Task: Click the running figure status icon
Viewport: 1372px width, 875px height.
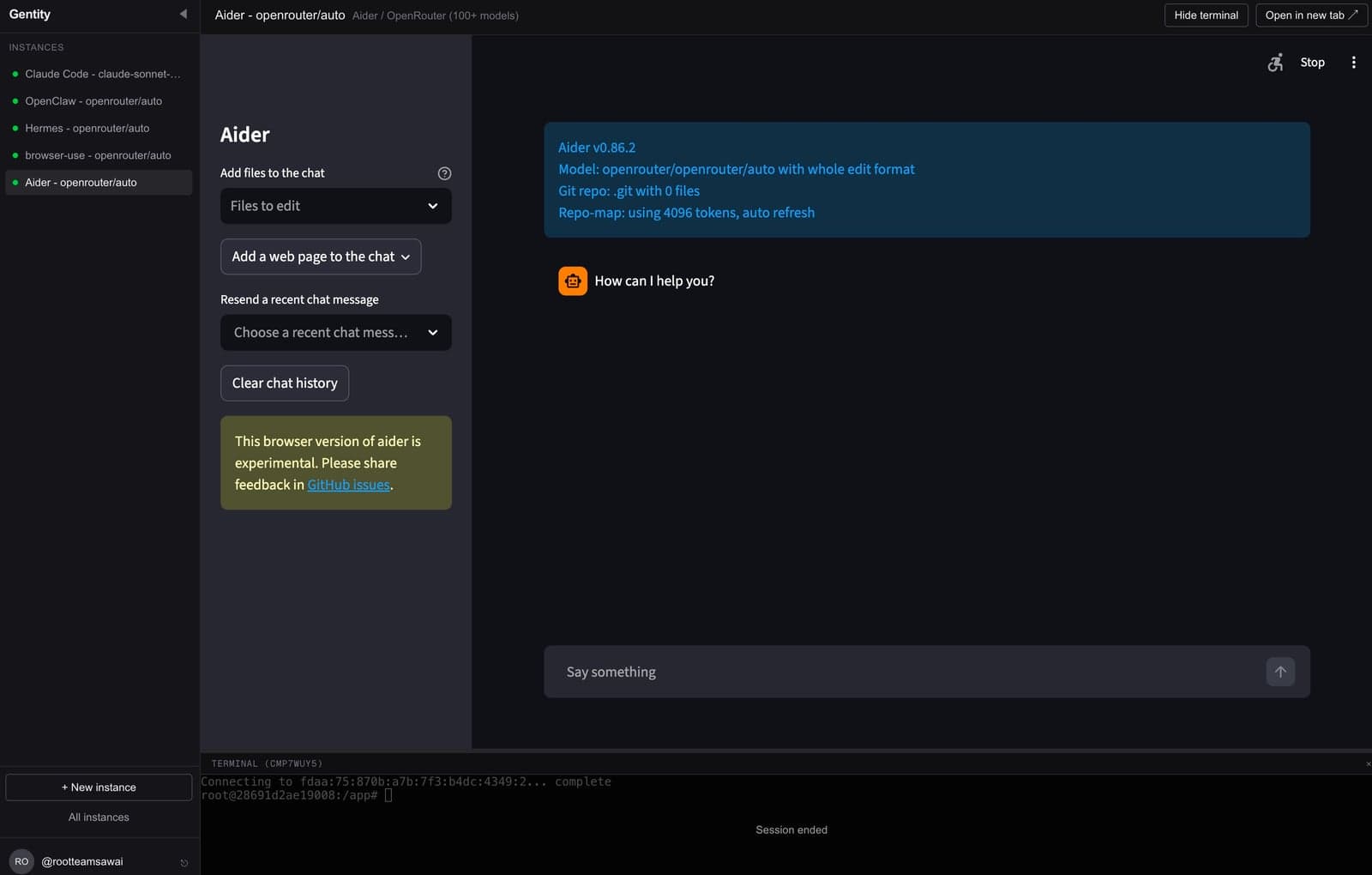Action: coord(1275,63)
